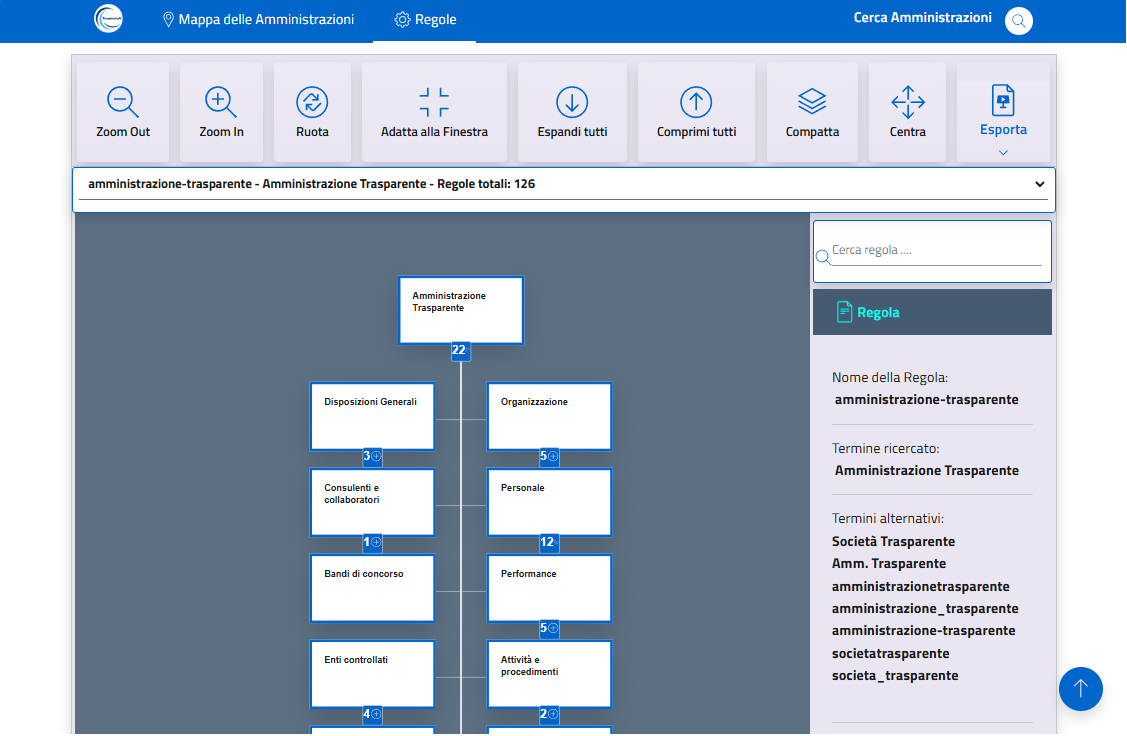The height and width of the screenshot is (736, 1127).
Task: Select the Organizzazione node
Action: 549,416
